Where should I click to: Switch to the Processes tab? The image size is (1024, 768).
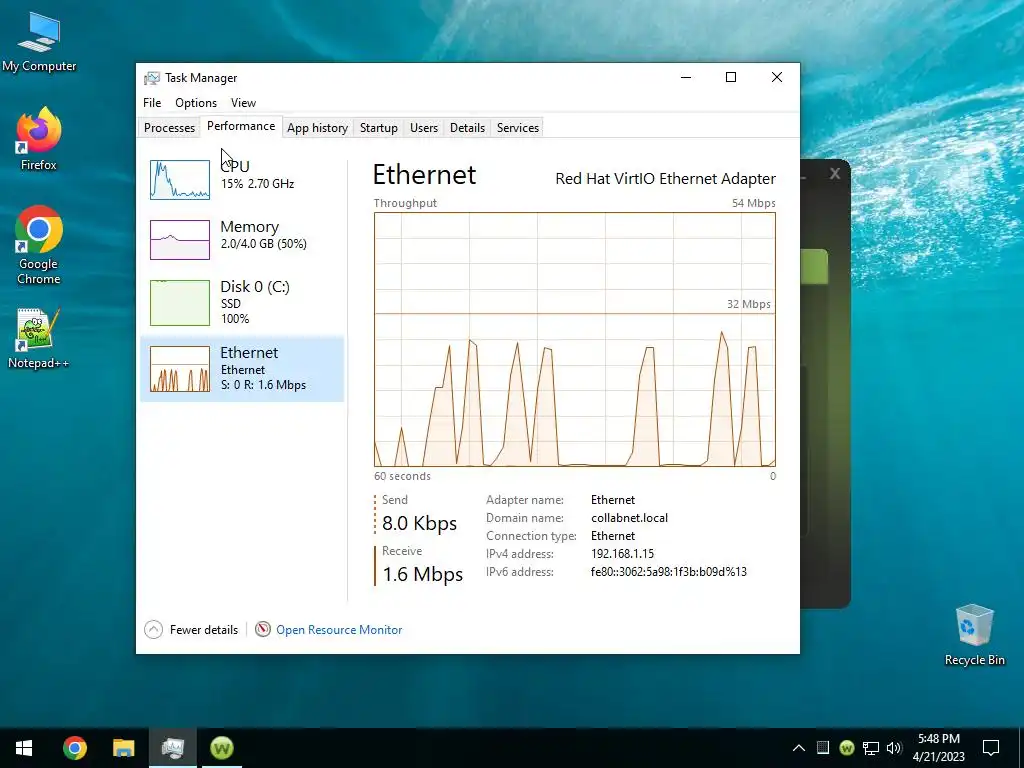click(x=169, y=128)
